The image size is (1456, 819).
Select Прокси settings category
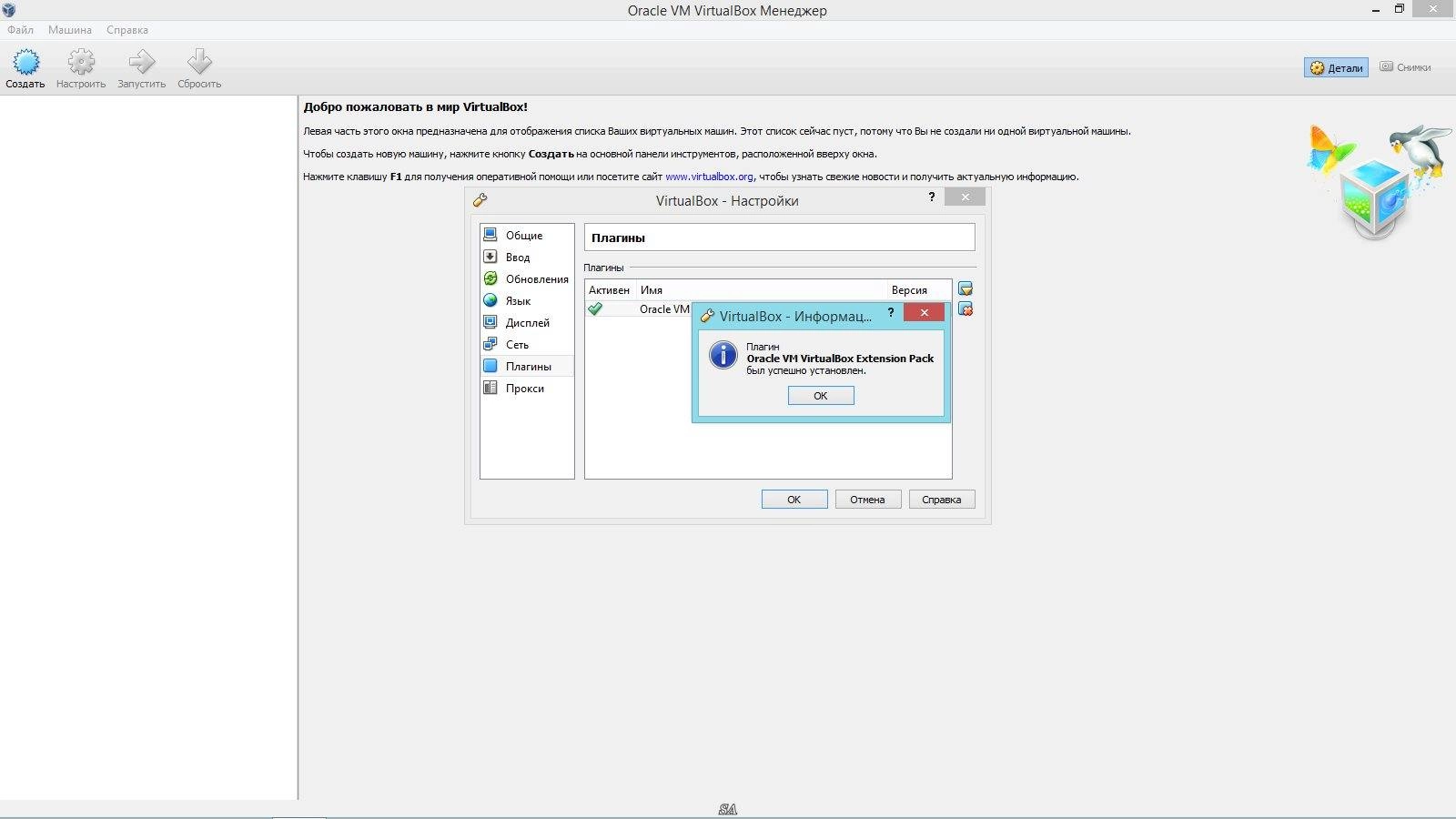(527, 388)
